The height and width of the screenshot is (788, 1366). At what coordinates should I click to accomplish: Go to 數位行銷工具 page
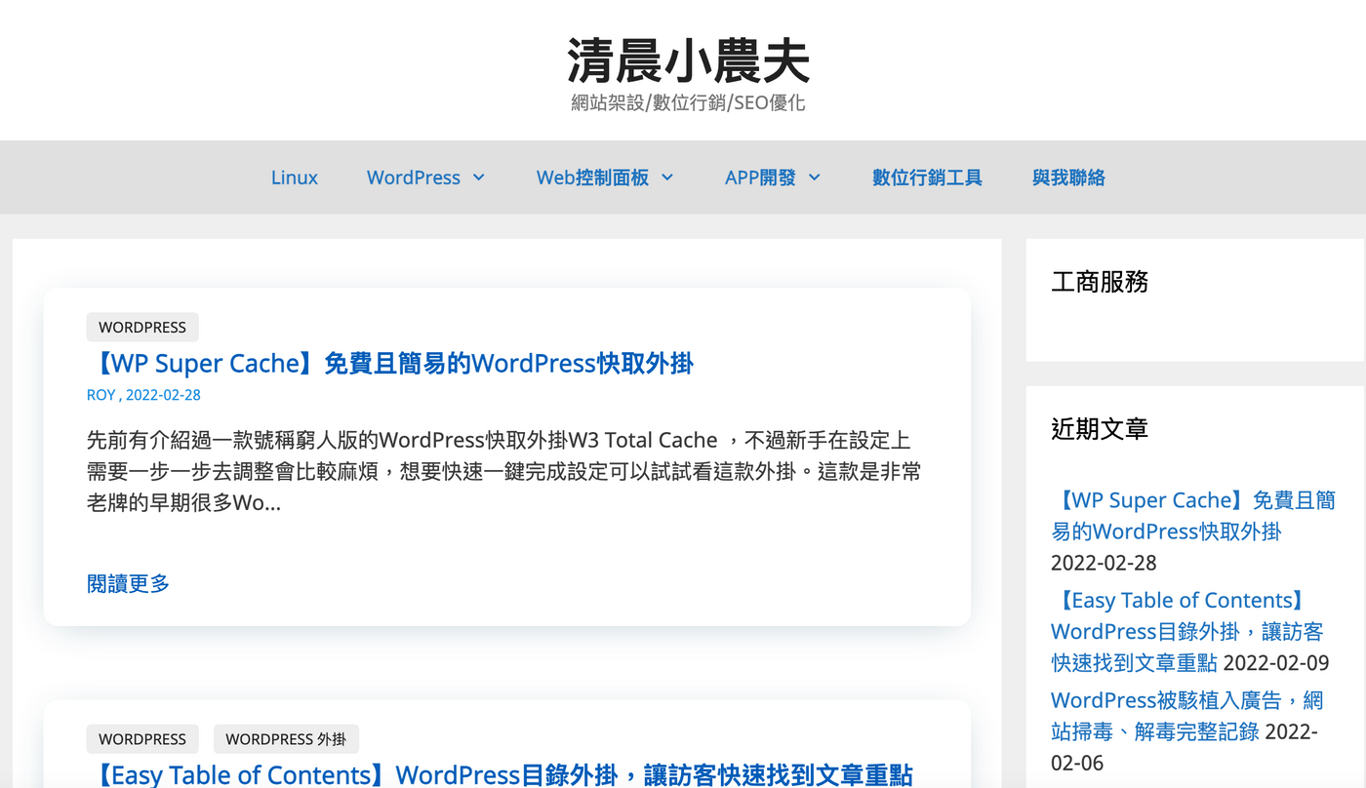pos(927,177)
